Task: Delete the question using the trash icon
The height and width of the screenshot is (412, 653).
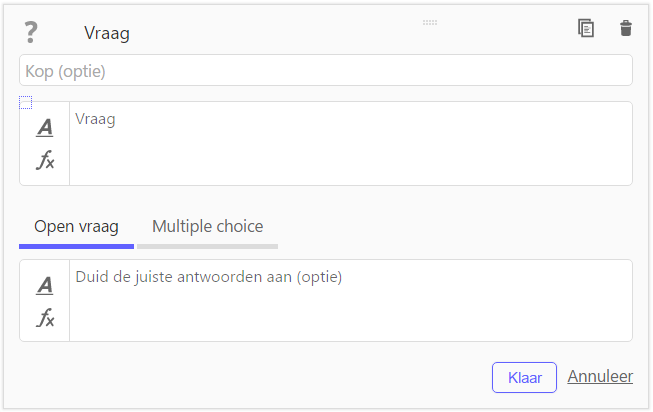Action: (x=626, y=28)
